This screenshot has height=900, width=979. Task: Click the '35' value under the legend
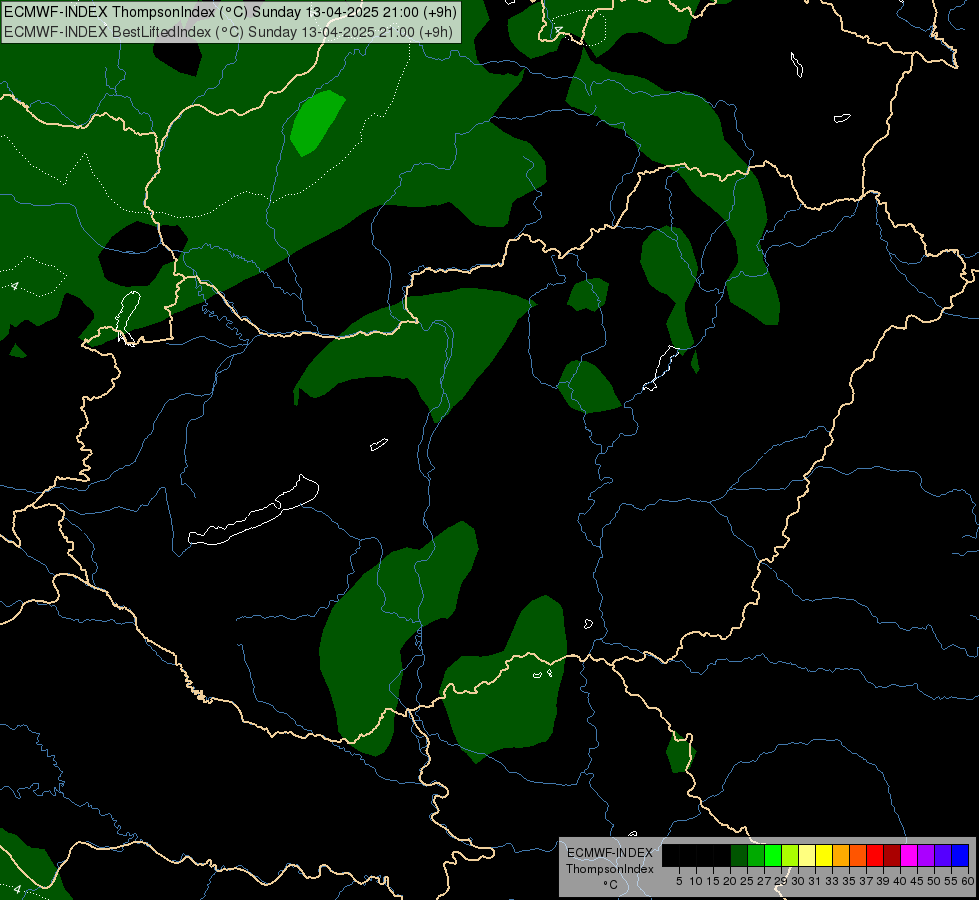(x=849, y=881)
